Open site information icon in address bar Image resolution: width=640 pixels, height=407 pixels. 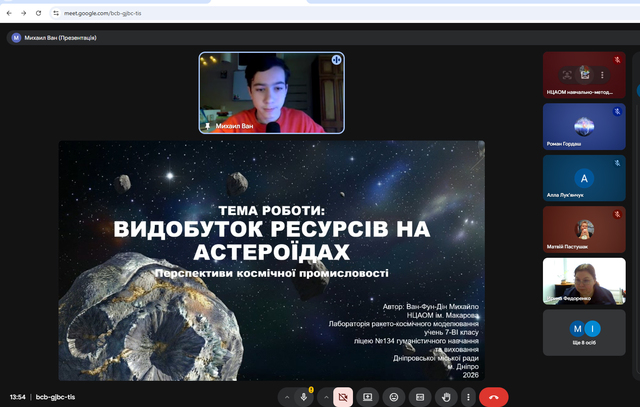(55, 13)
